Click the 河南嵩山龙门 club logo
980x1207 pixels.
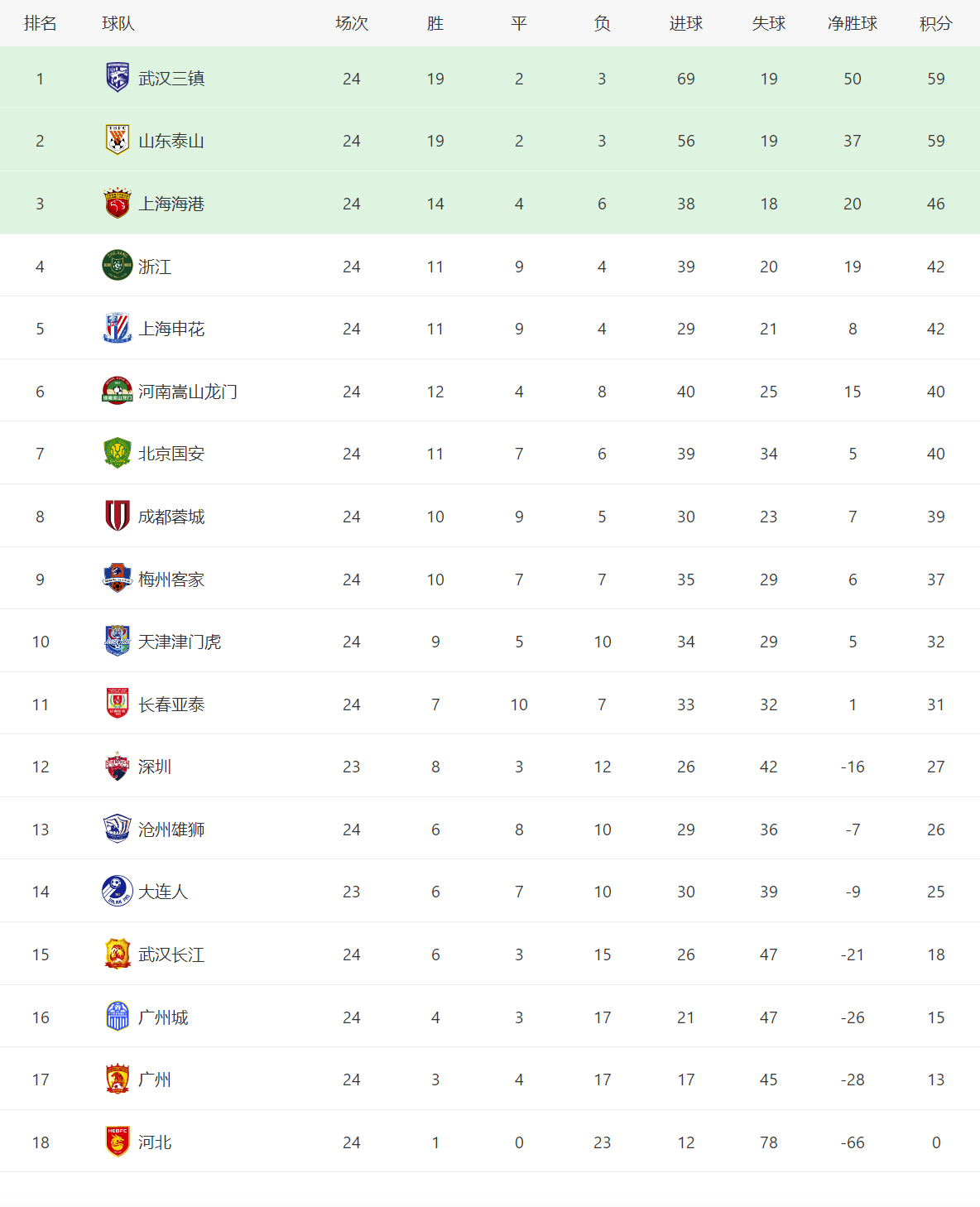click(x=118, y=391)
